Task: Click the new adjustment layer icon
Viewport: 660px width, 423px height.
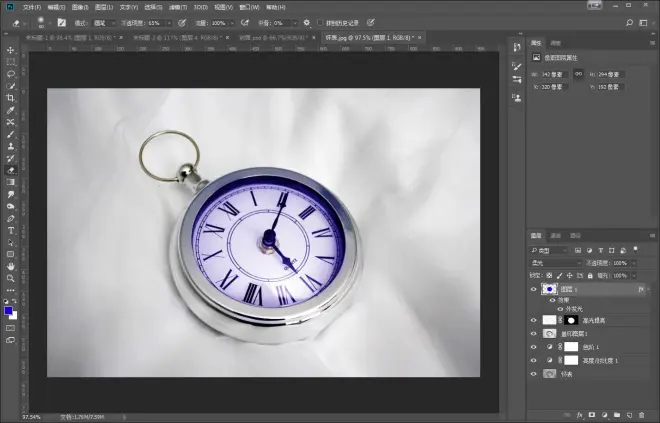Action: point(604,415)
